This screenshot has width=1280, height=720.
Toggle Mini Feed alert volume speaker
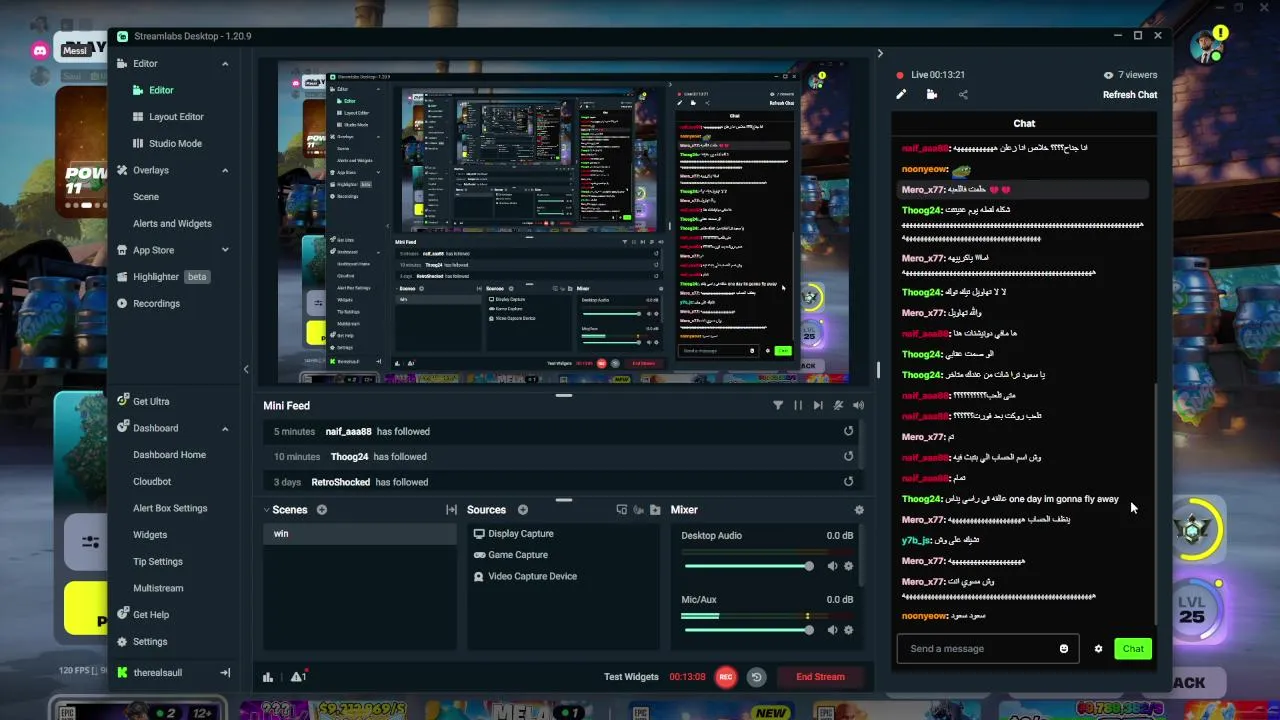point(858,405)
